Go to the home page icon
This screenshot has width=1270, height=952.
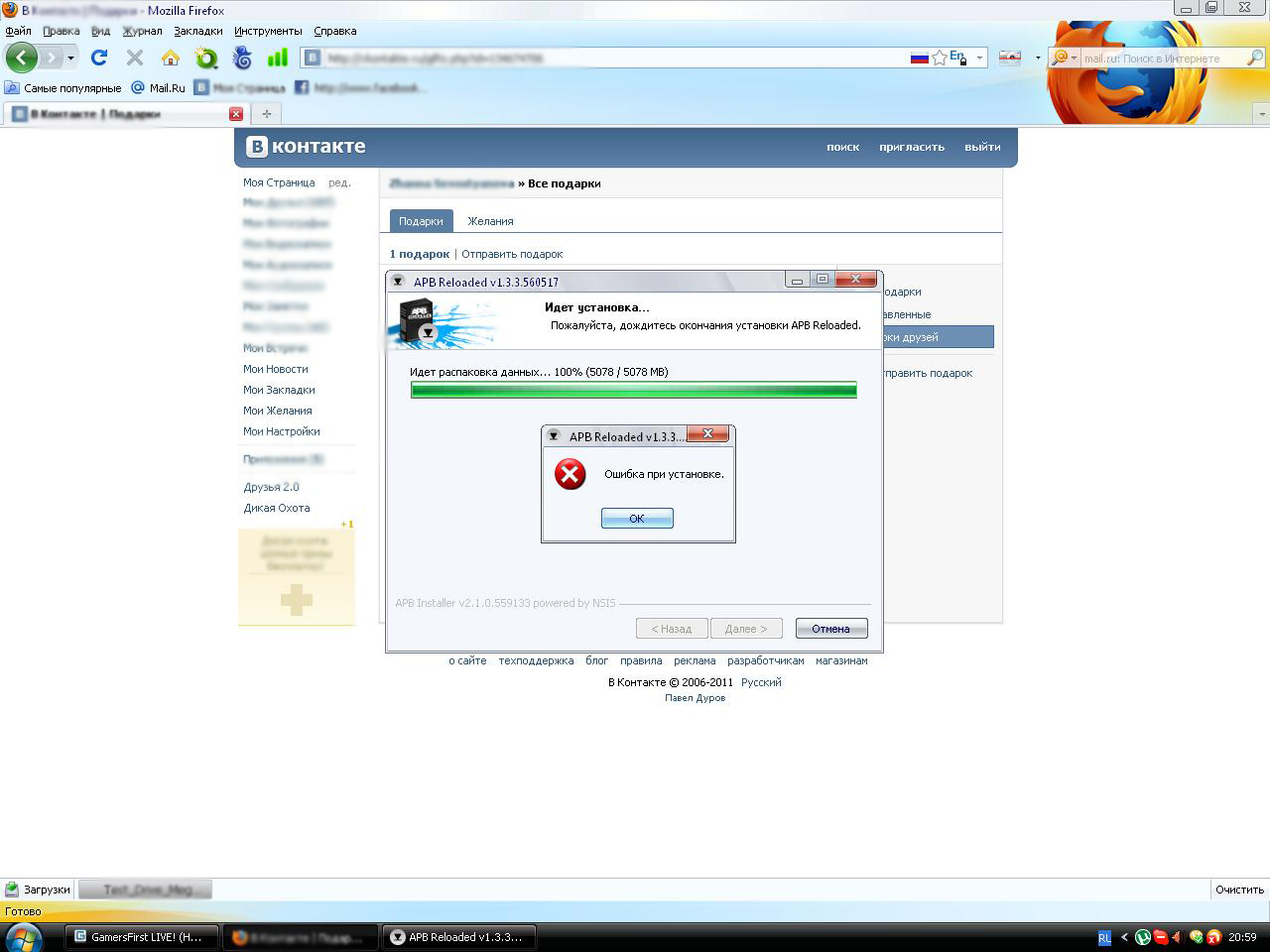coord(171,58)
